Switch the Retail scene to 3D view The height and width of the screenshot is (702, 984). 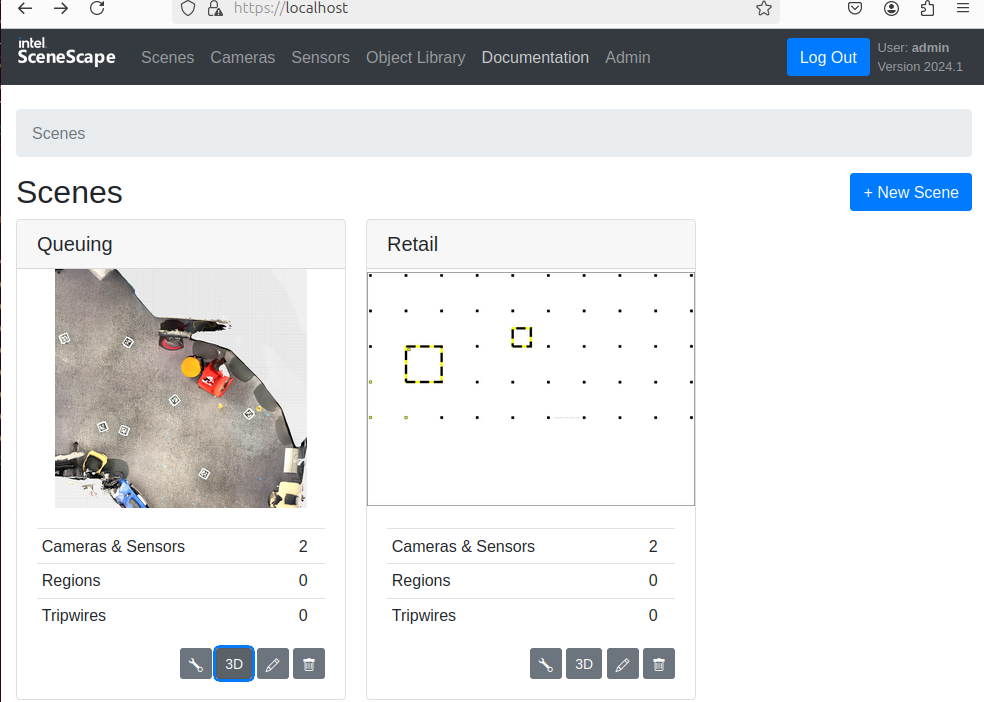(584, 663)
